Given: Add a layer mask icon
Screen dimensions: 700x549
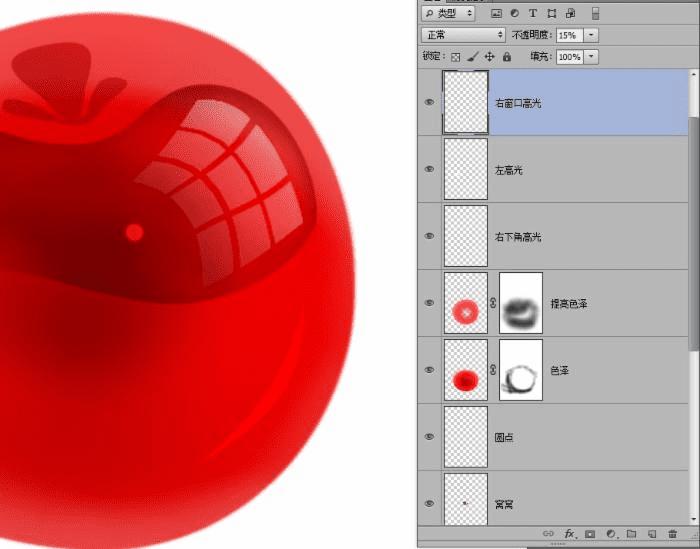Looking at the screenshot, I should [x=590, y=533].
